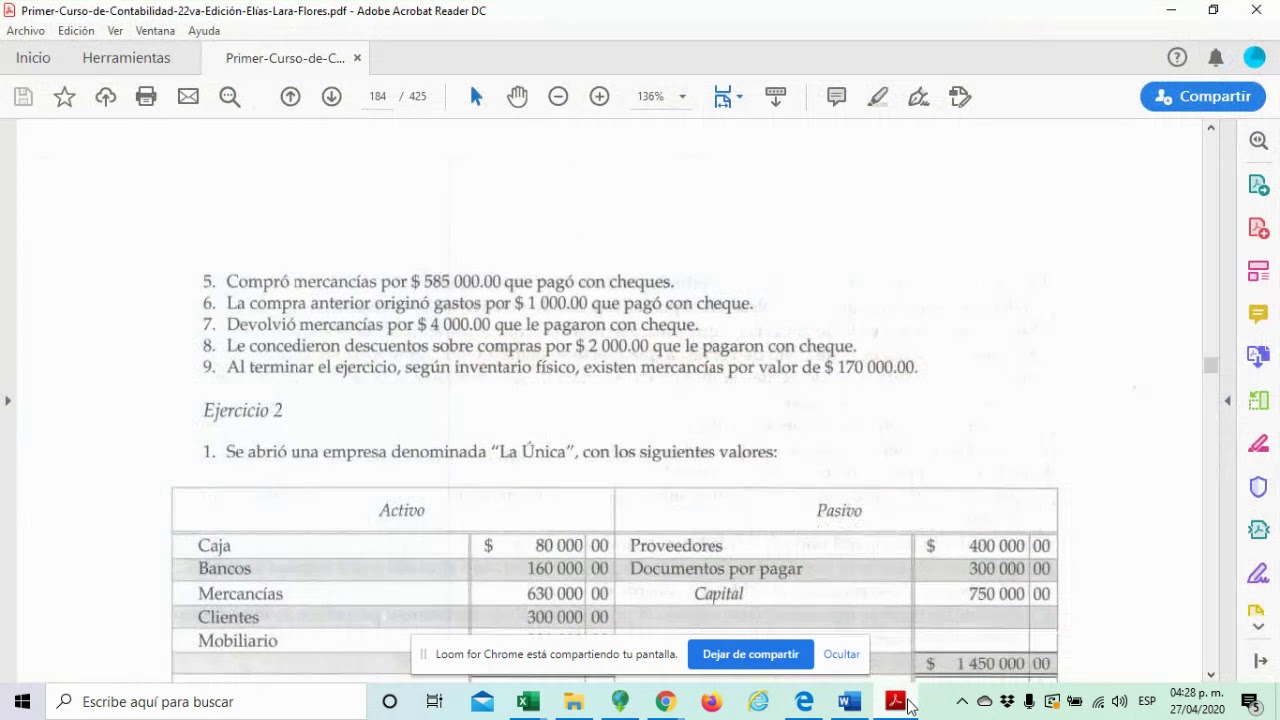Show hidden system tray icons

(962, 702)
